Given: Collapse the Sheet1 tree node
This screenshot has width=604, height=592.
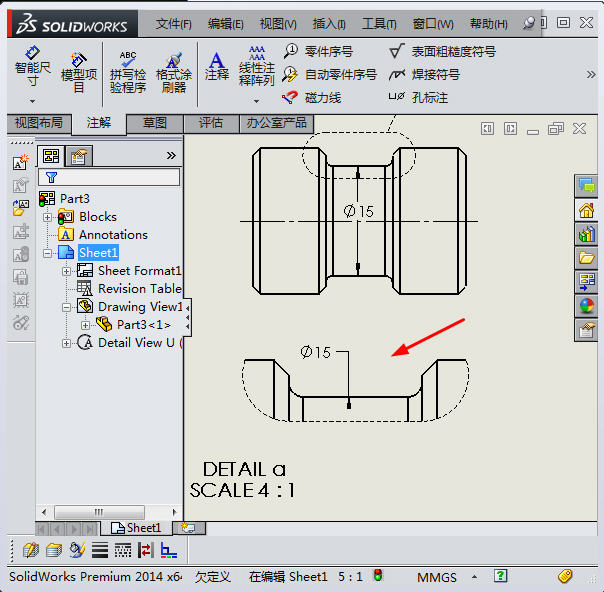Looking at the screenshot, I should [47, 253].
